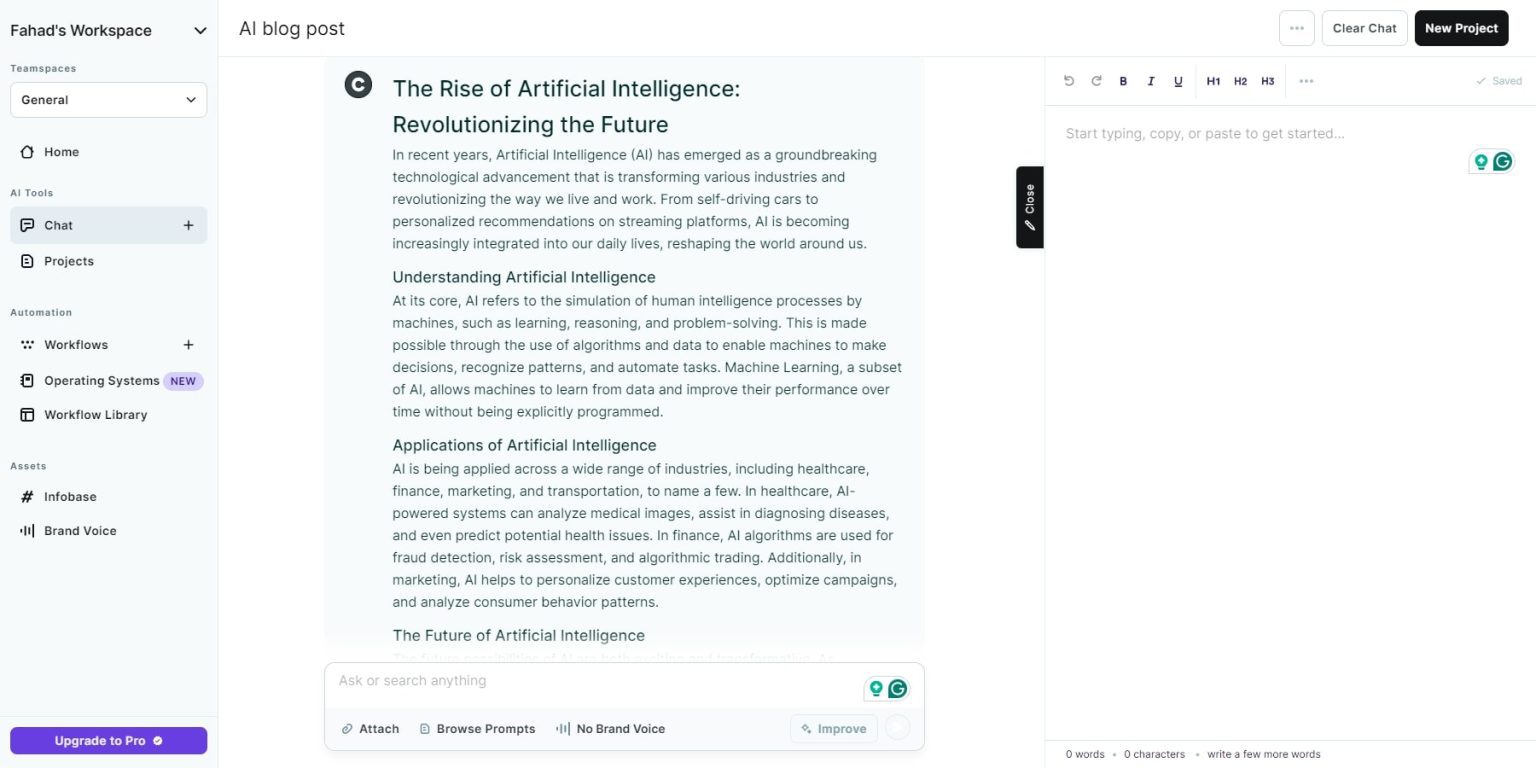Open the Infobase asset panel
The width and height of the screenshot is (1536, 768).
tap(70, 496)
